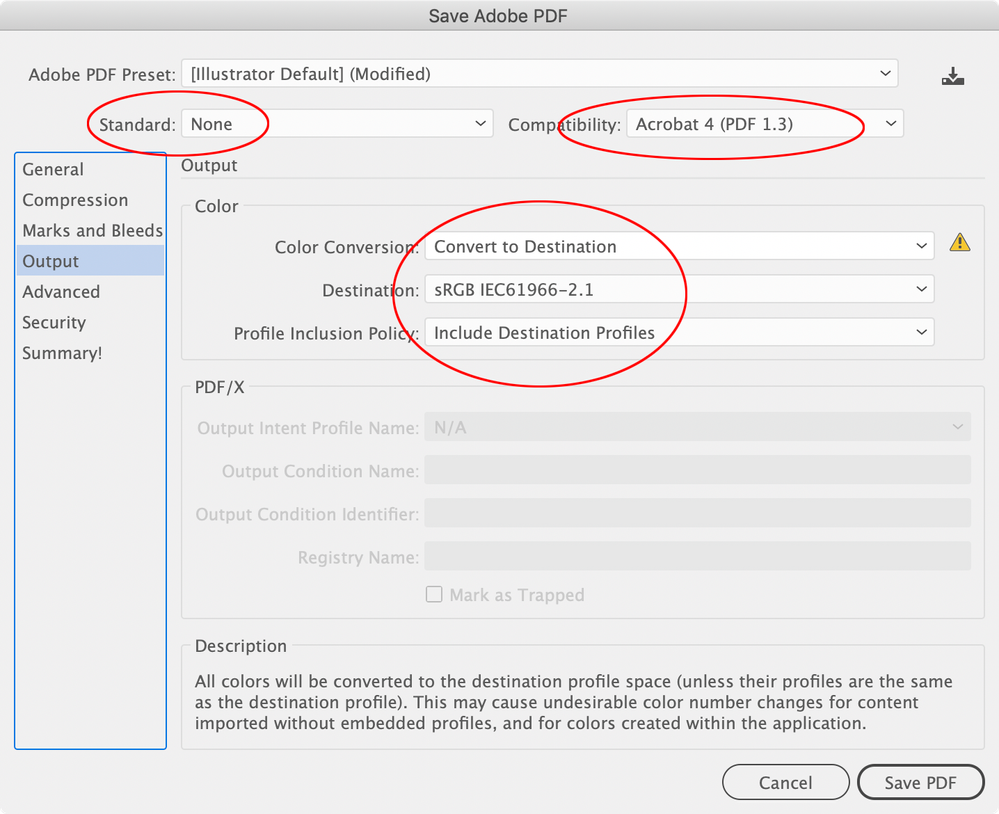Image resolution: width=999 pixels, height=814 pixels.
Task: Select the Output section in sidebar
Action: click(x=90, y=261)
